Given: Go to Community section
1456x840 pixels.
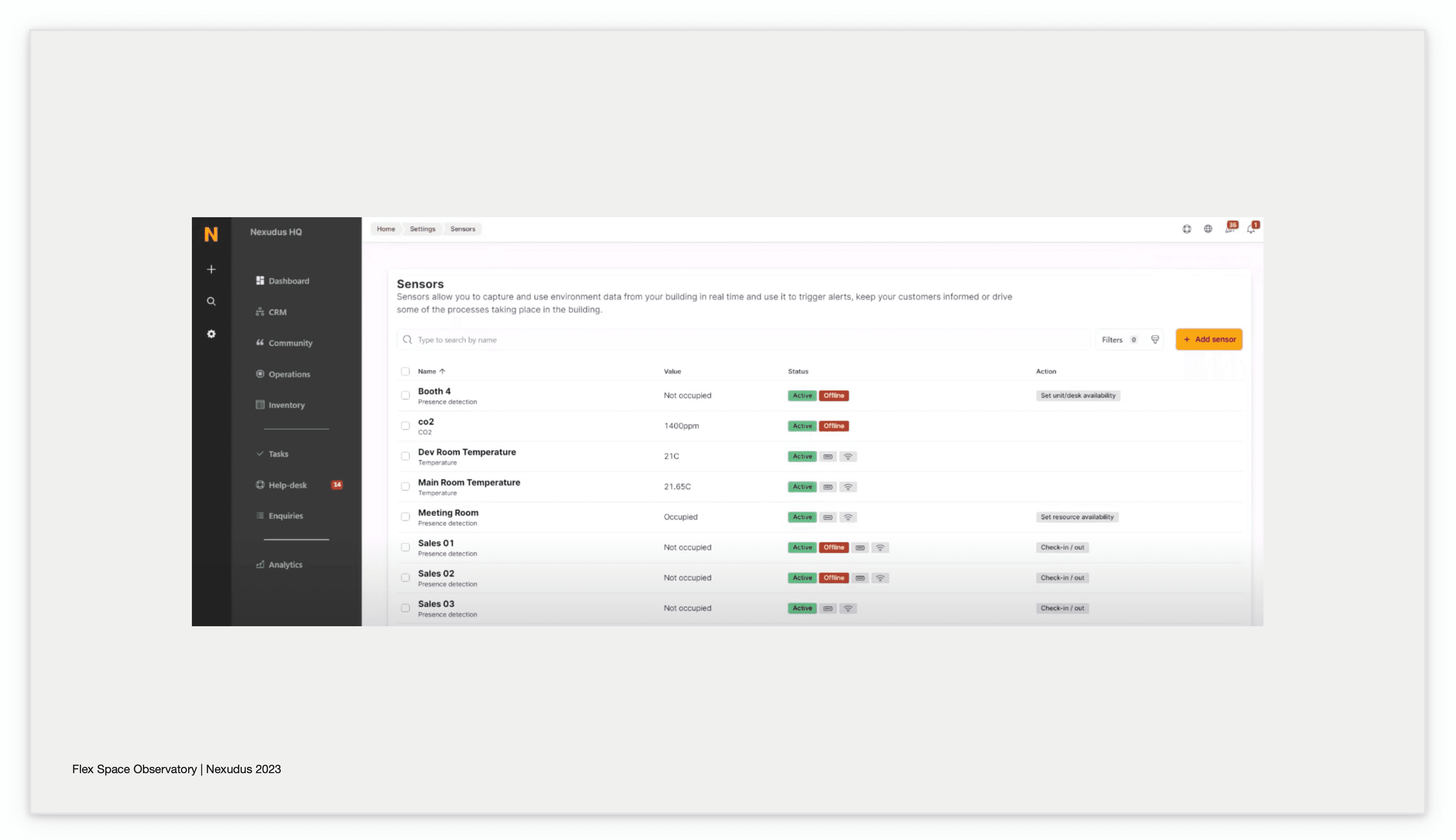Looking at the screenshot, I should click(x=284, y=343).
